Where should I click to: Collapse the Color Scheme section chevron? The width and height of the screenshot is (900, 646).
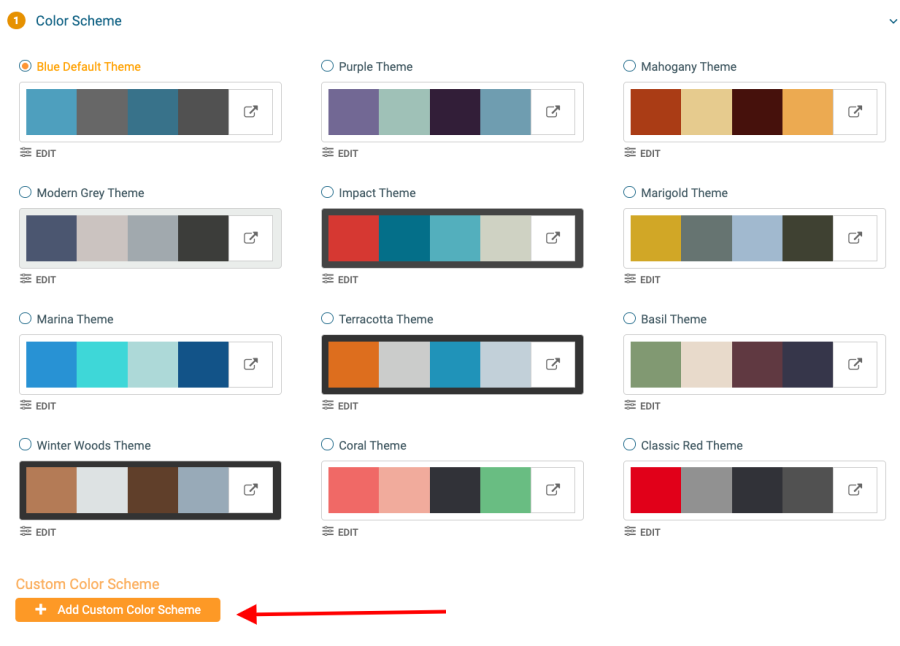(x=893, y=21)
